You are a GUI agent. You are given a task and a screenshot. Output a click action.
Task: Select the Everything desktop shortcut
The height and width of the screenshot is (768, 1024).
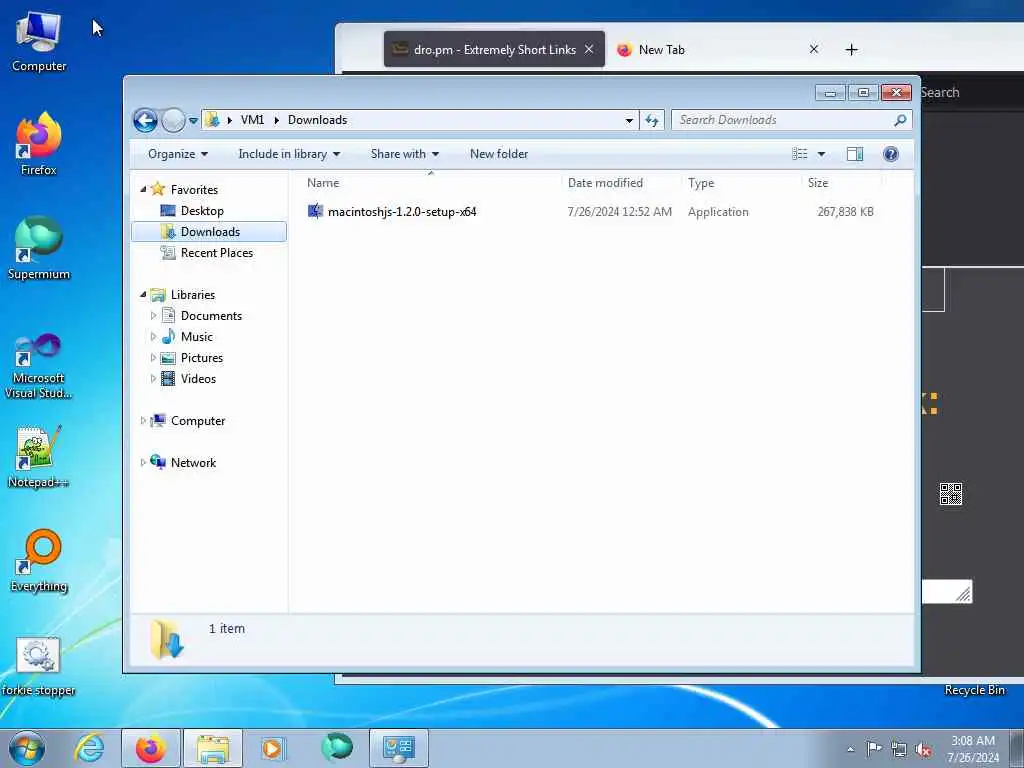(x=39, y=561)
